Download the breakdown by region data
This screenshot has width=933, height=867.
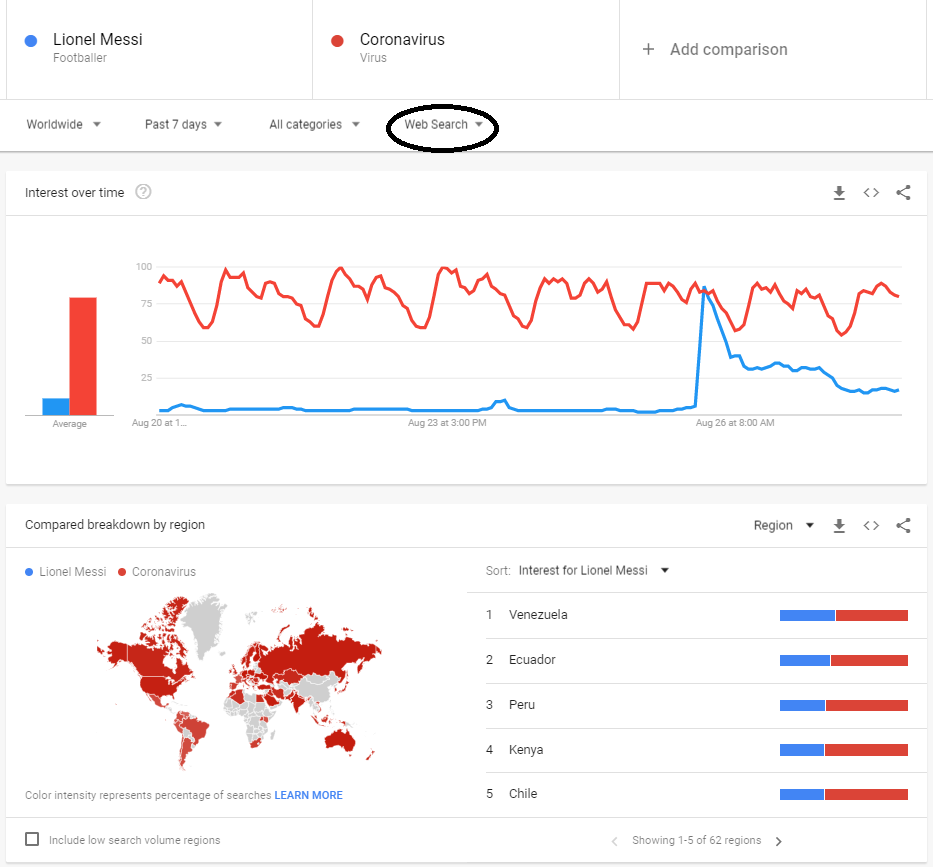(x=839, y=526)
